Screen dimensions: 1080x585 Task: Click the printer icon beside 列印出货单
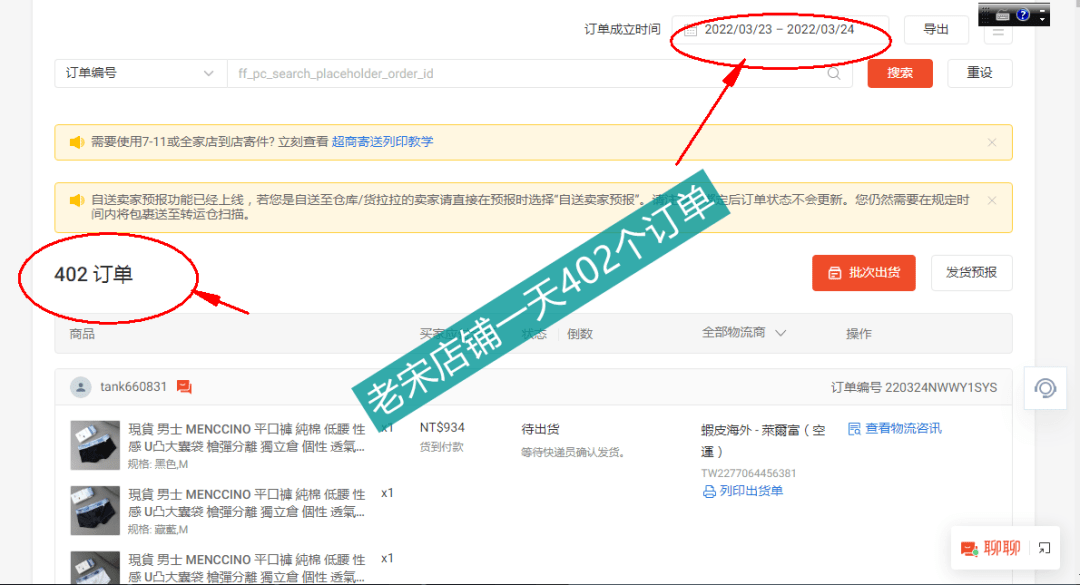pos(709,492)
